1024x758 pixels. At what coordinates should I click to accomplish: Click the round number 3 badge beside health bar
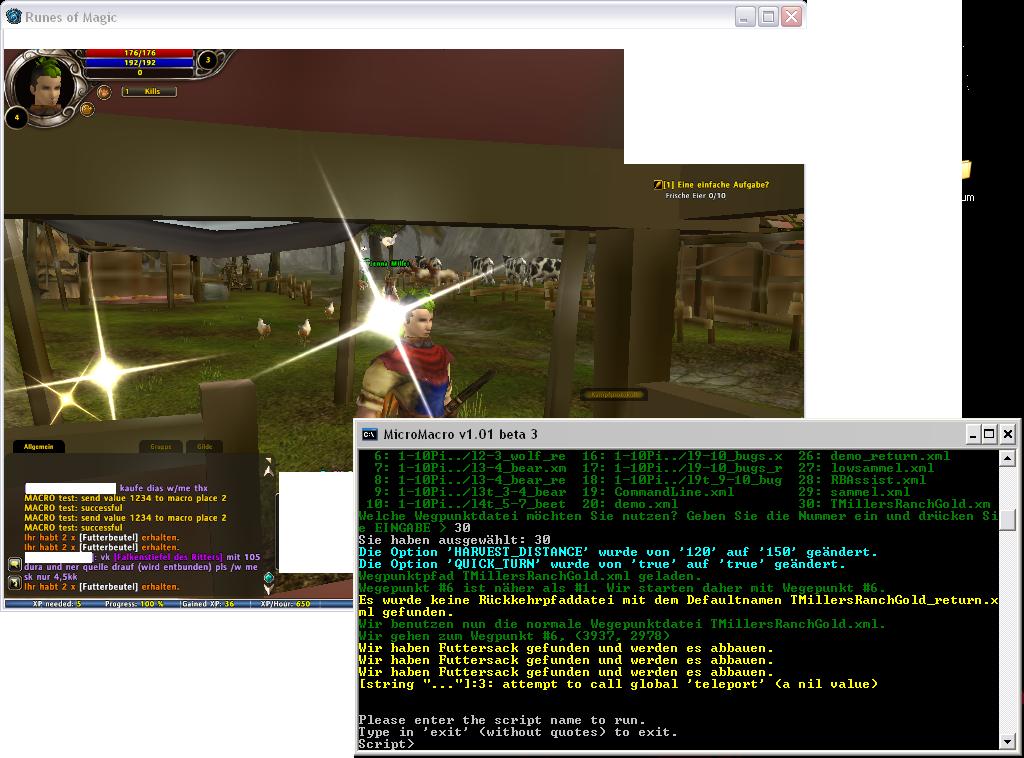tap(208, 59)
